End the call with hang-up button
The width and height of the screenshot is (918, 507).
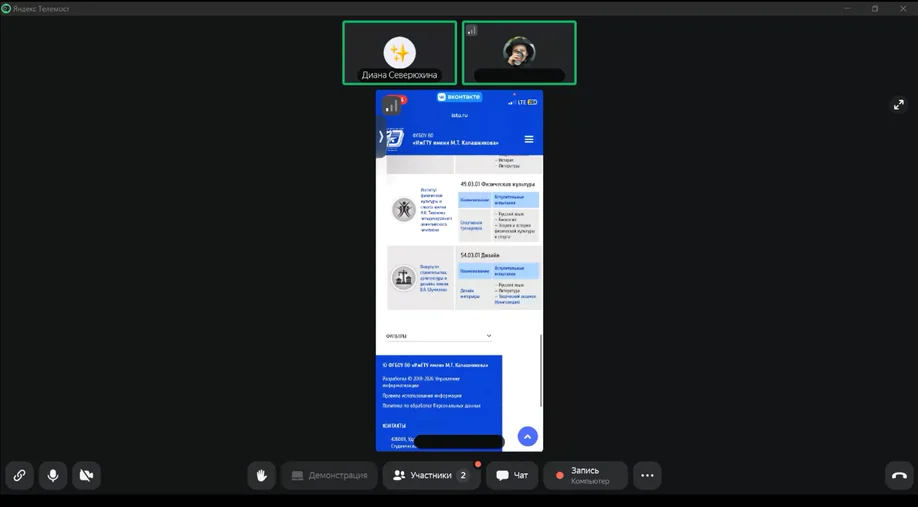(899, 475)
